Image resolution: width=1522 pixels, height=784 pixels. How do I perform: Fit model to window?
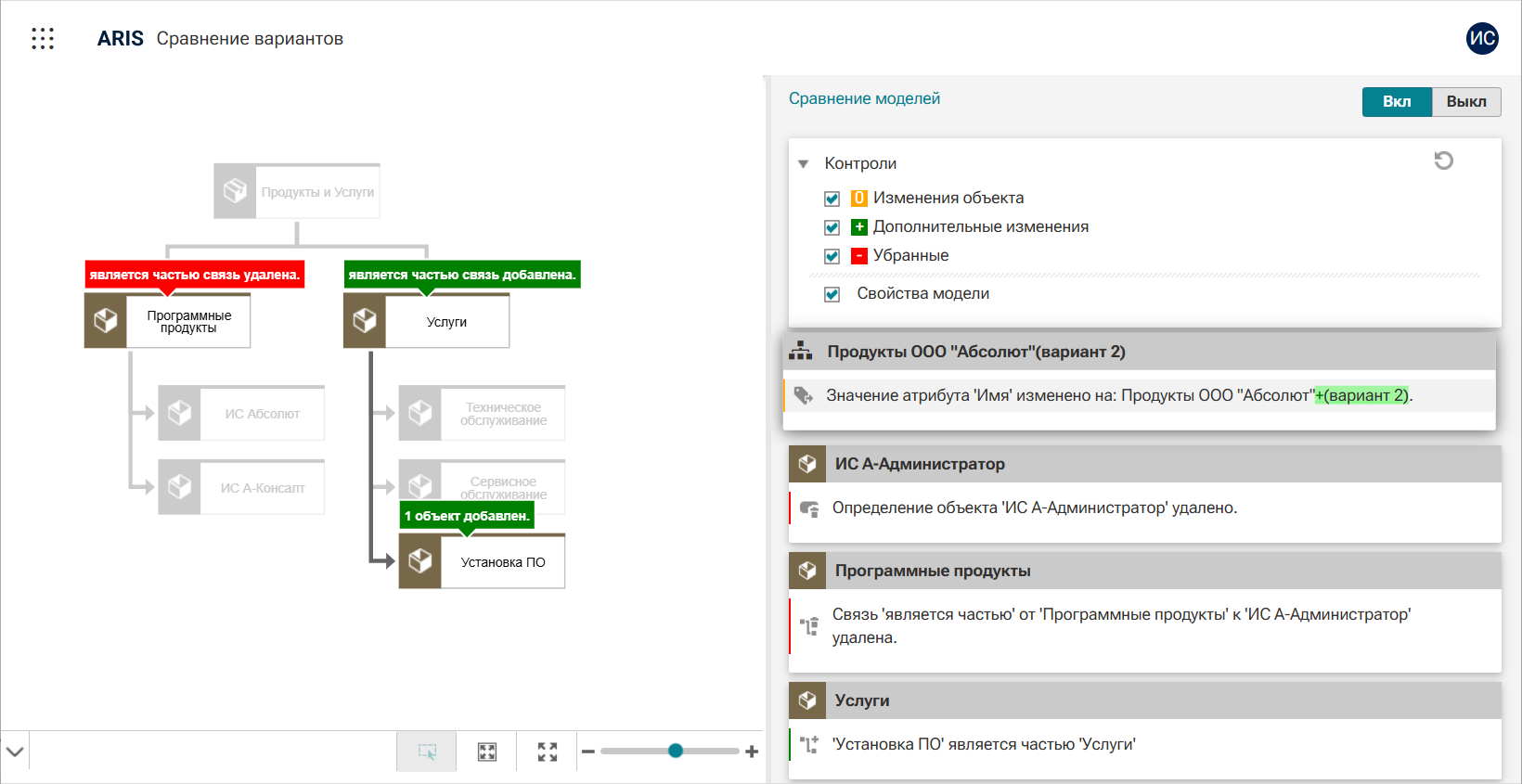tap(487, 752)
